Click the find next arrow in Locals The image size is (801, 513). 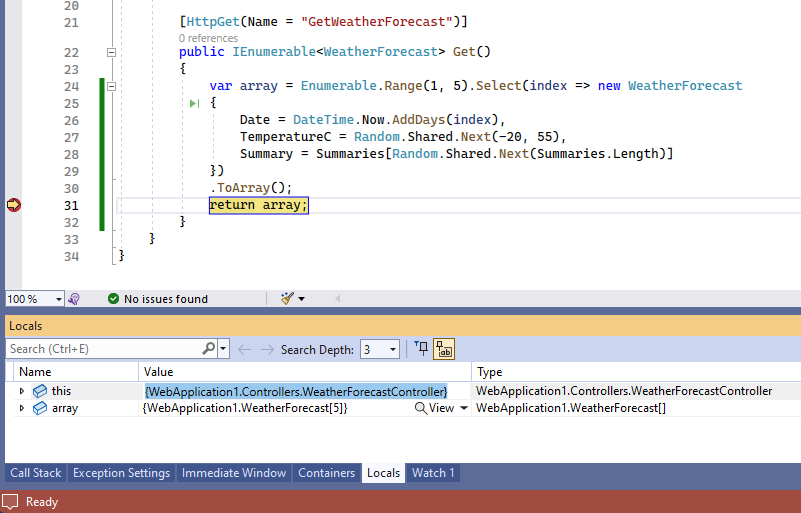click(x=267, y=349)
